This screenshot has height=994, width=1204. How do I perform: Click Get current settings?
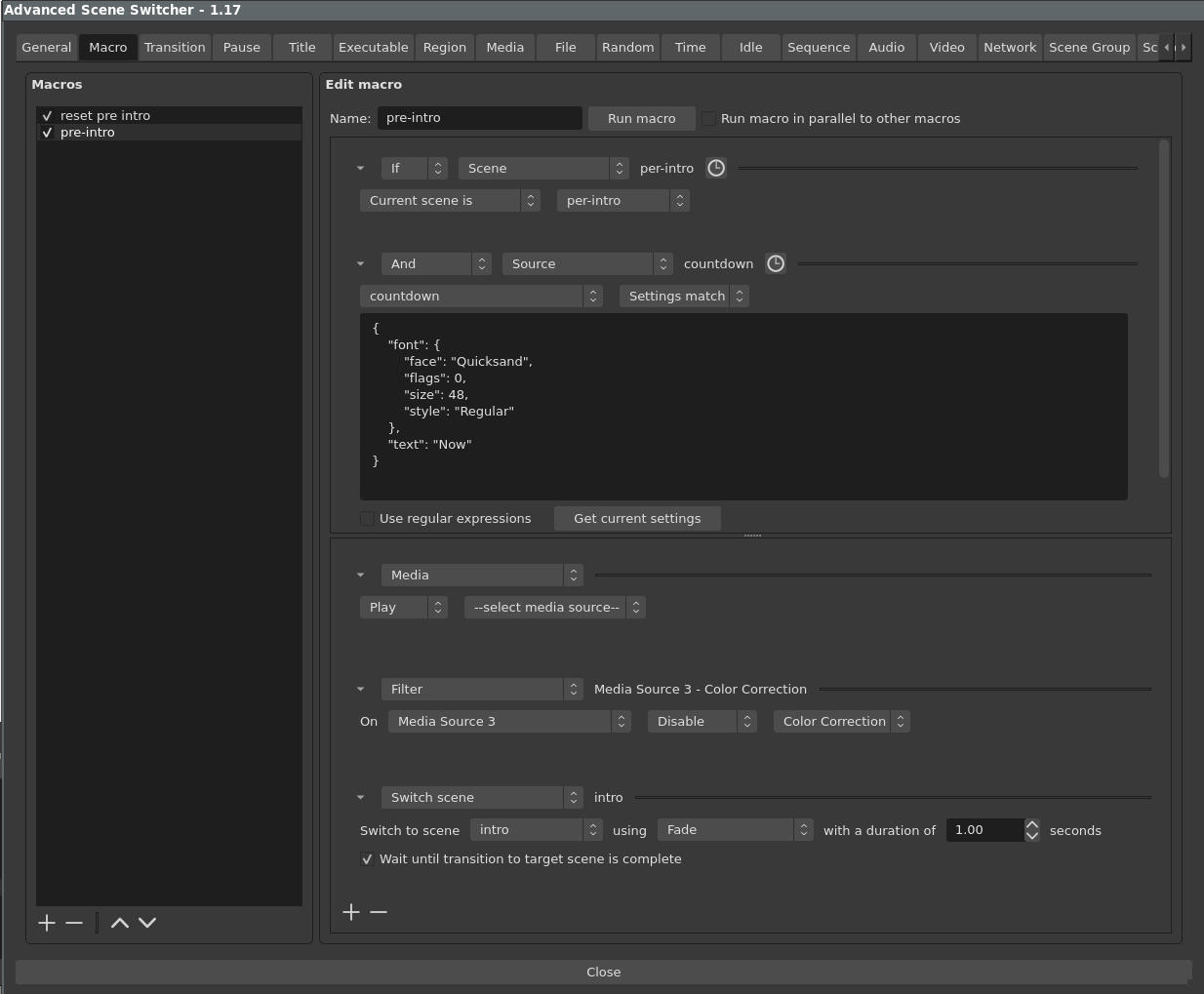[x=637, y=518]
